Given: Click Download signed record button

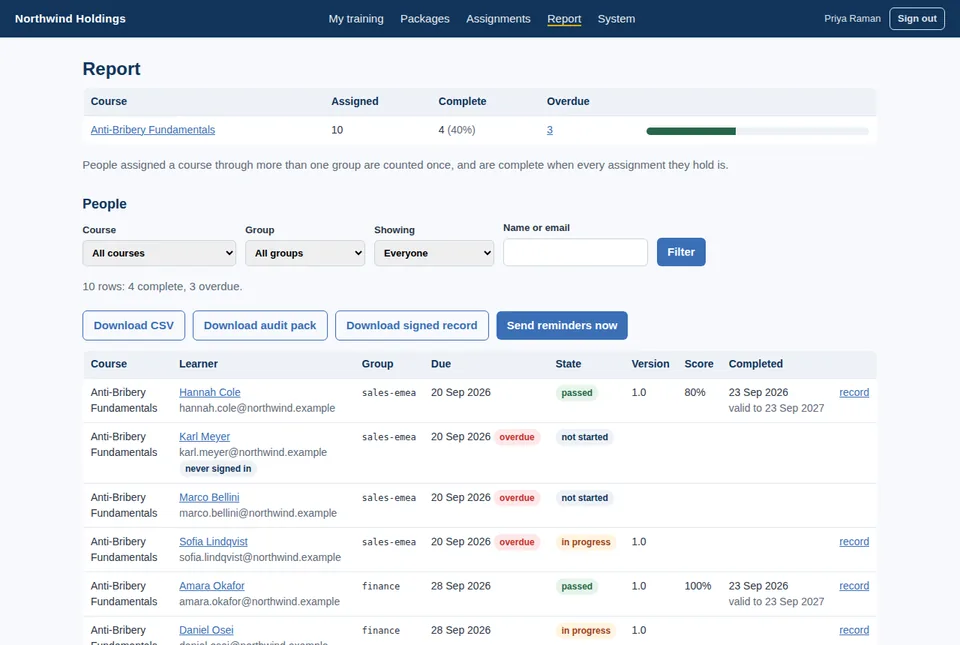Looking at the screenshot, I should (412, 326).
